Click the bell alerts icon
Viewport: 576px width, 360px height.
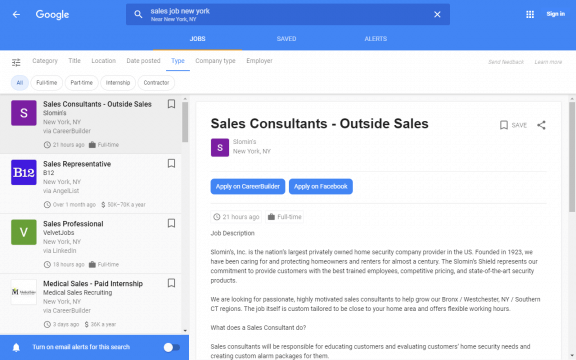[x=16, y=347]
